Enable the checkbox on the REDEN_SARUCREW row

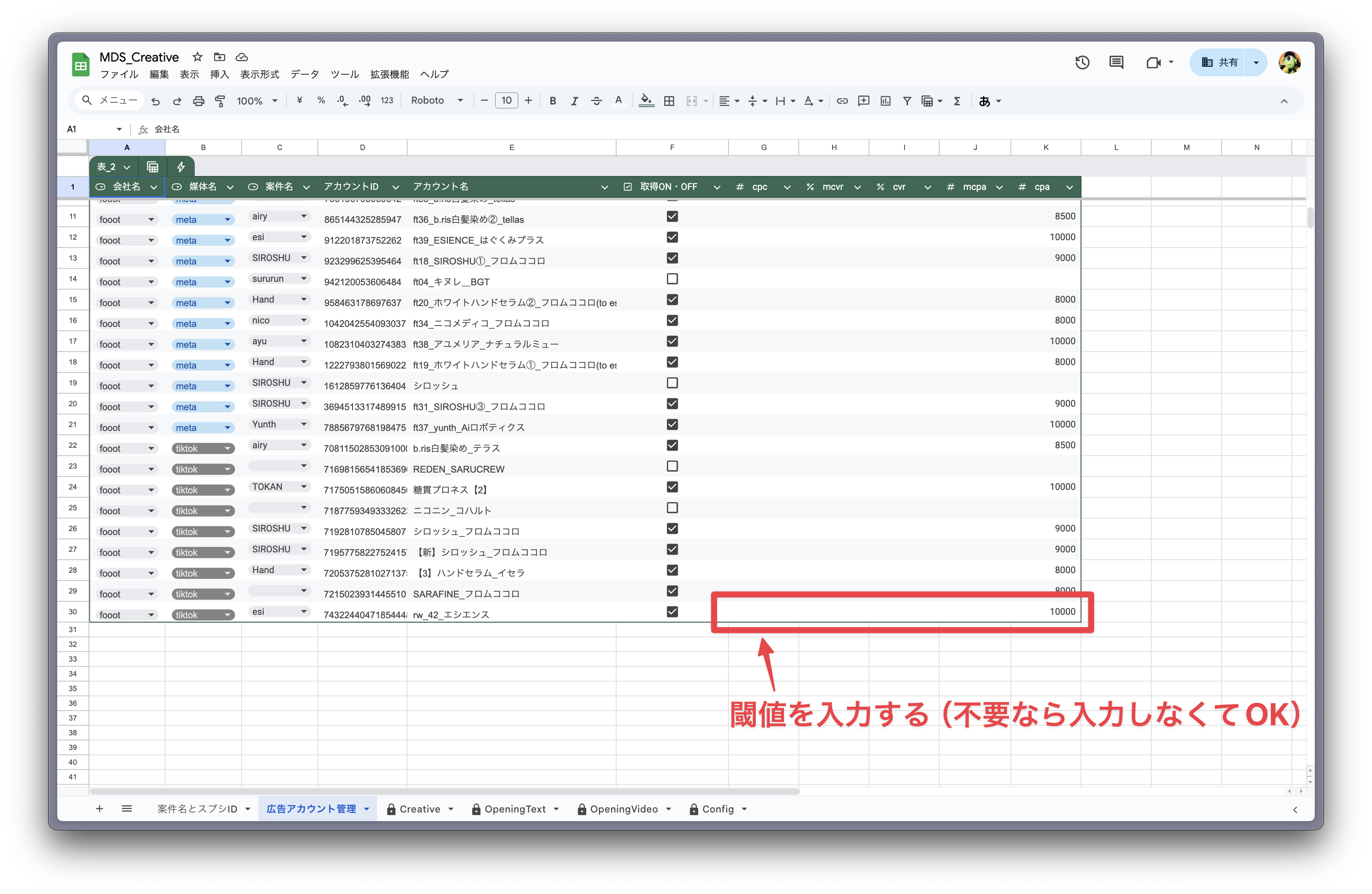672,466
